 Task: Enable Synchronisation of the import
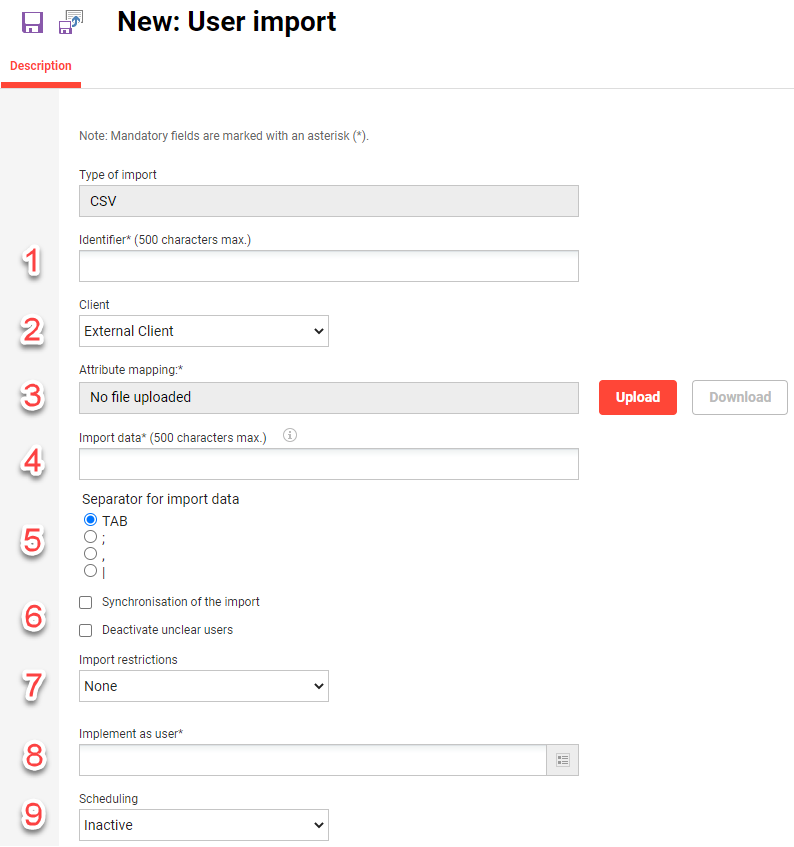[85, 602]
